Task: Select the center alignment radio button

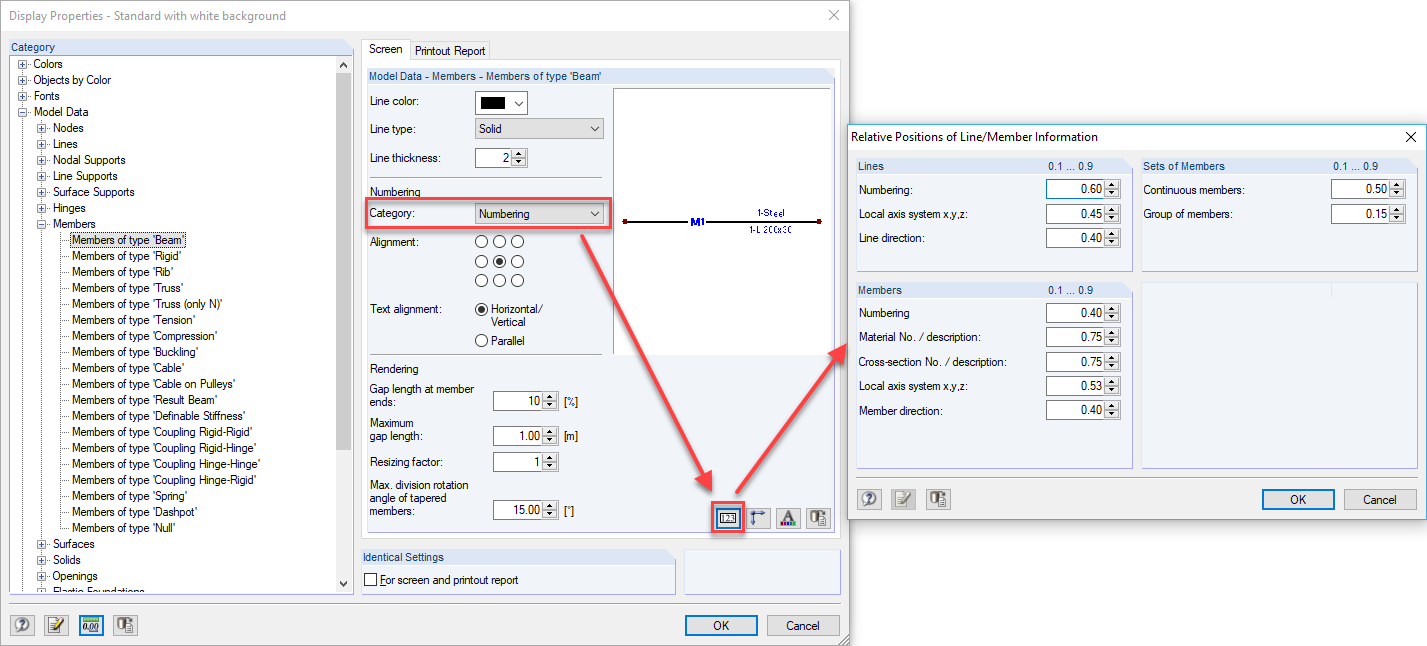Action: point(500,261)
